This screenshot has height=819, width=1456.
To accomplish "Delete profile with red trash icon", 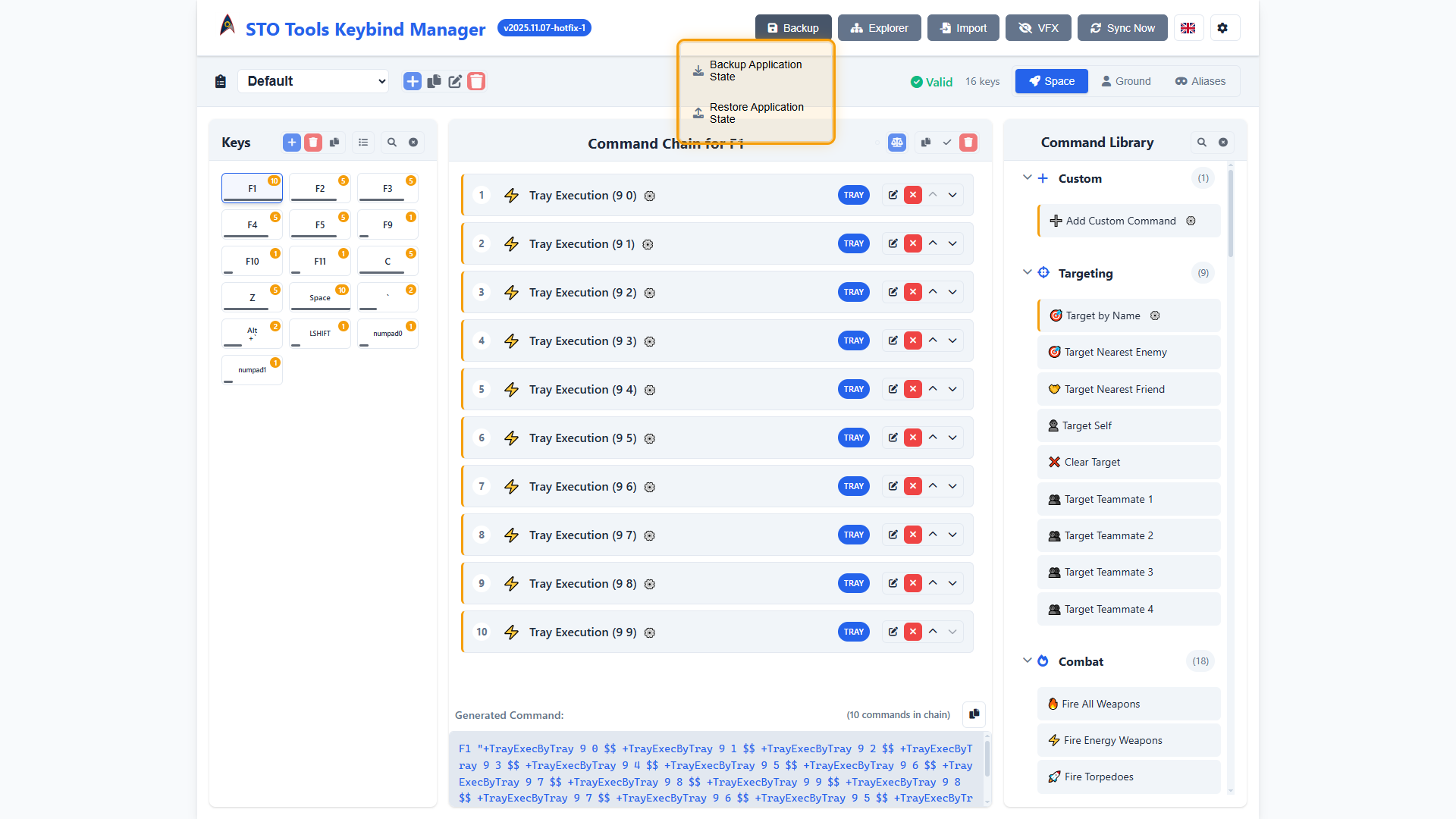I will tap(476, 81).
